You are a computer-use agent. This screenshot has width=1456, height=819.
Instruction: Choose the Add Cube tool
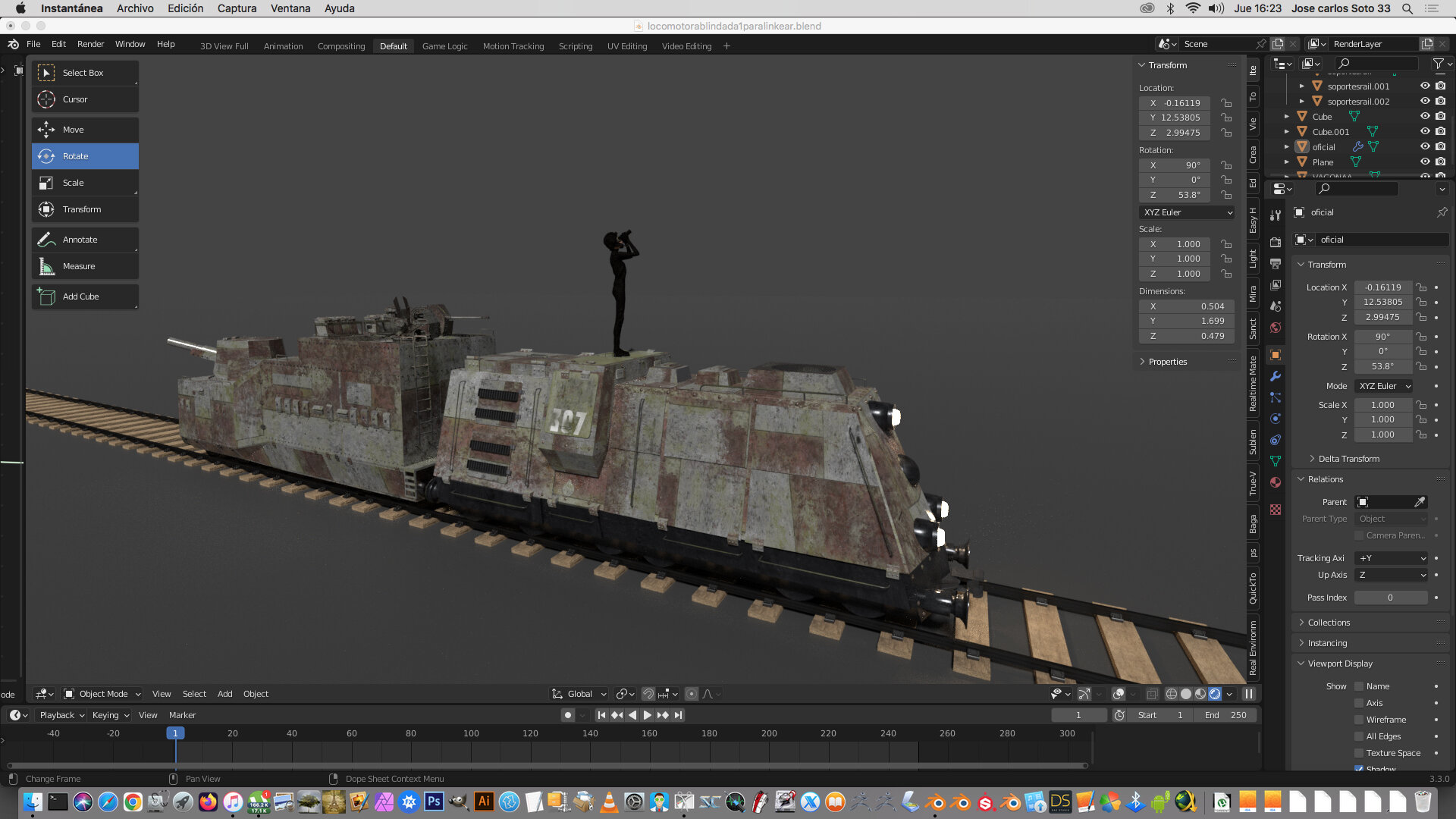point(85,297)
